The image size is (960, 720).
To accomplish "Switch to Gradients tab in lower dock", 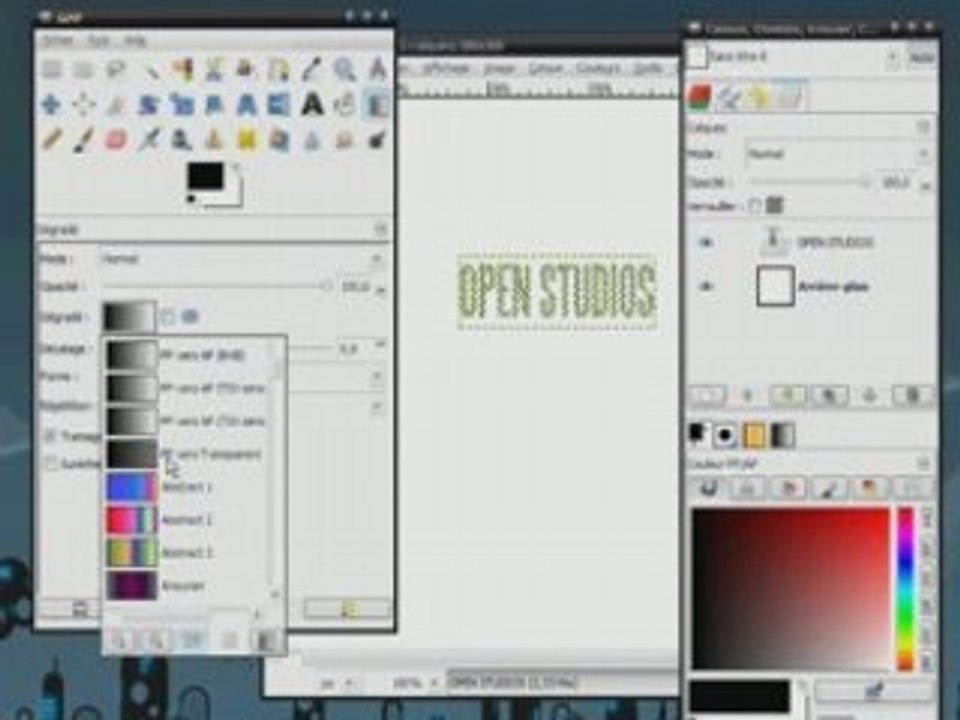I will tap(783, 435).
